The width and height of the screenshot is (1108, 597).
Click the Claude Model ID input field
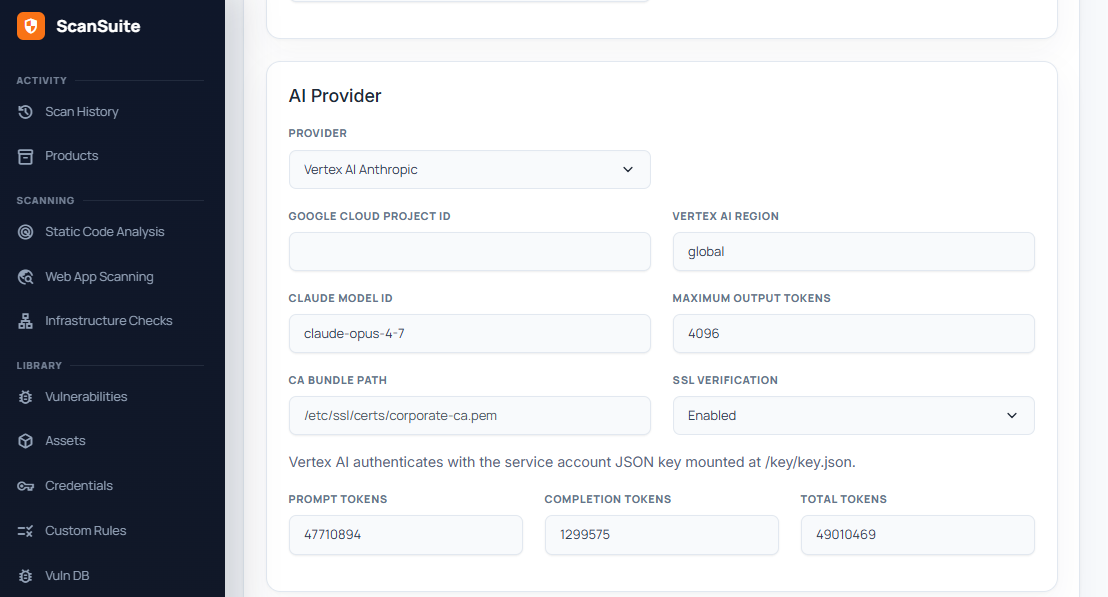(469, 333)
